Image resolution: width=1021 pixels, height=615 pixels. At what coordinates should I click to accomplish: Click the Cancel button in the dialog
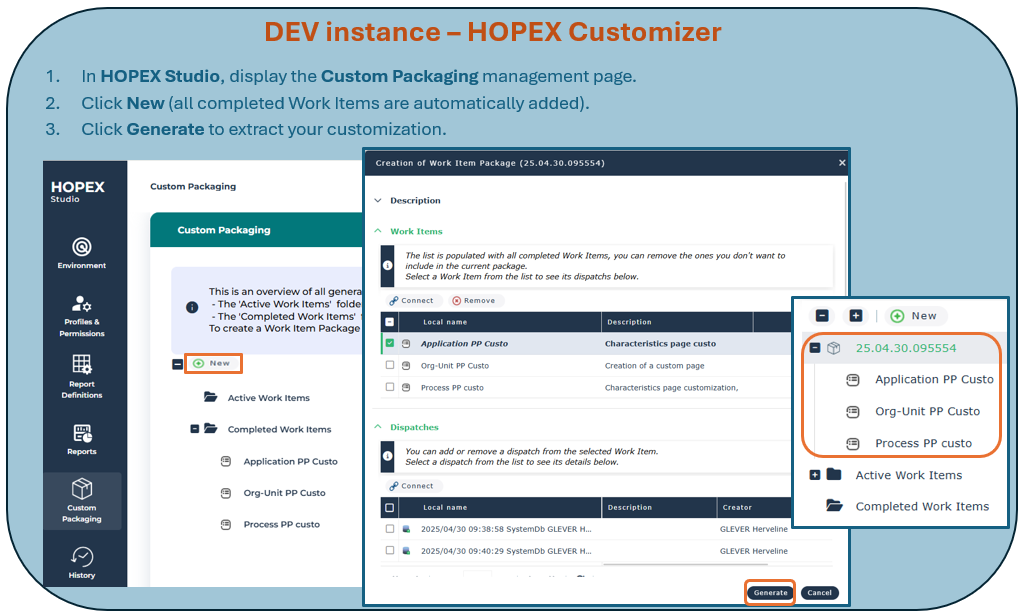819,592
